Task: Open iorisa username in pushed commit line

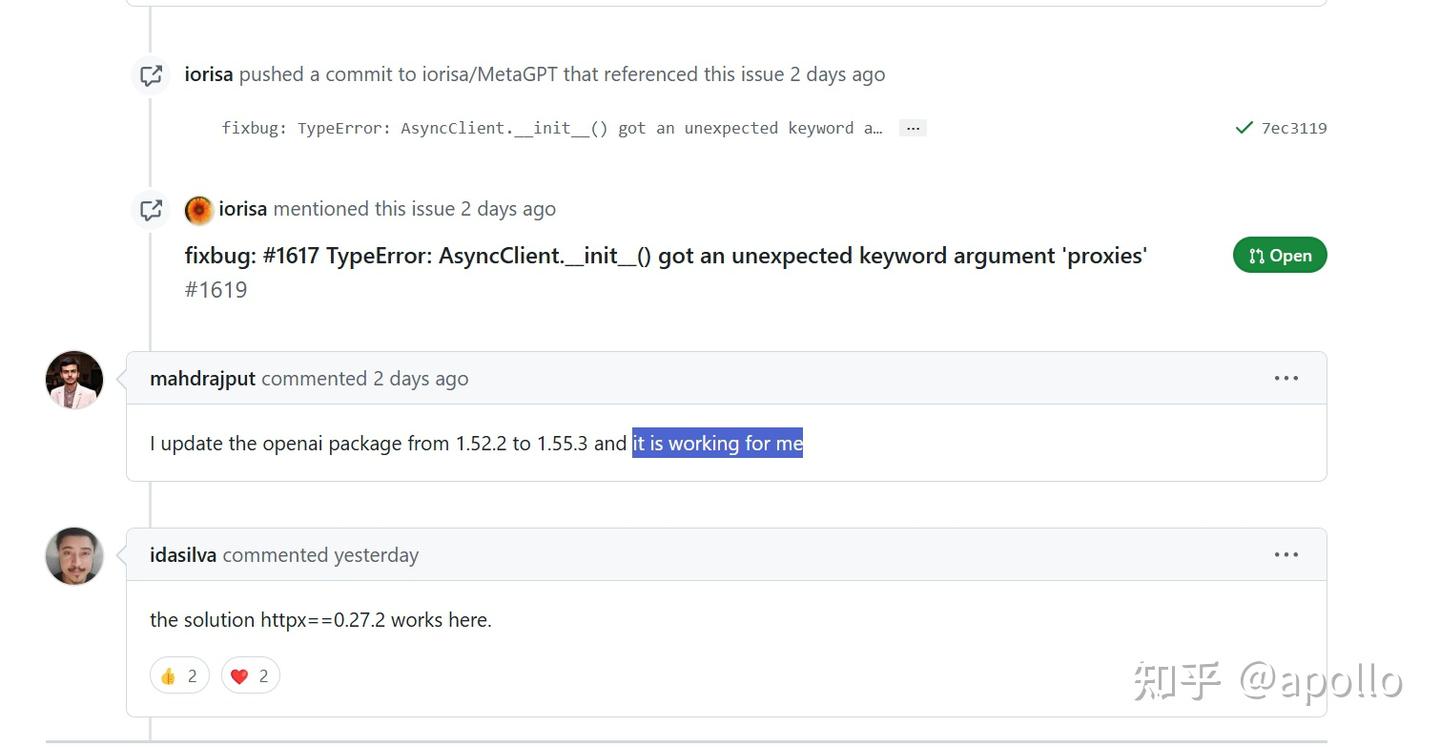Action: pyautogui.click(x=208, y=75)
